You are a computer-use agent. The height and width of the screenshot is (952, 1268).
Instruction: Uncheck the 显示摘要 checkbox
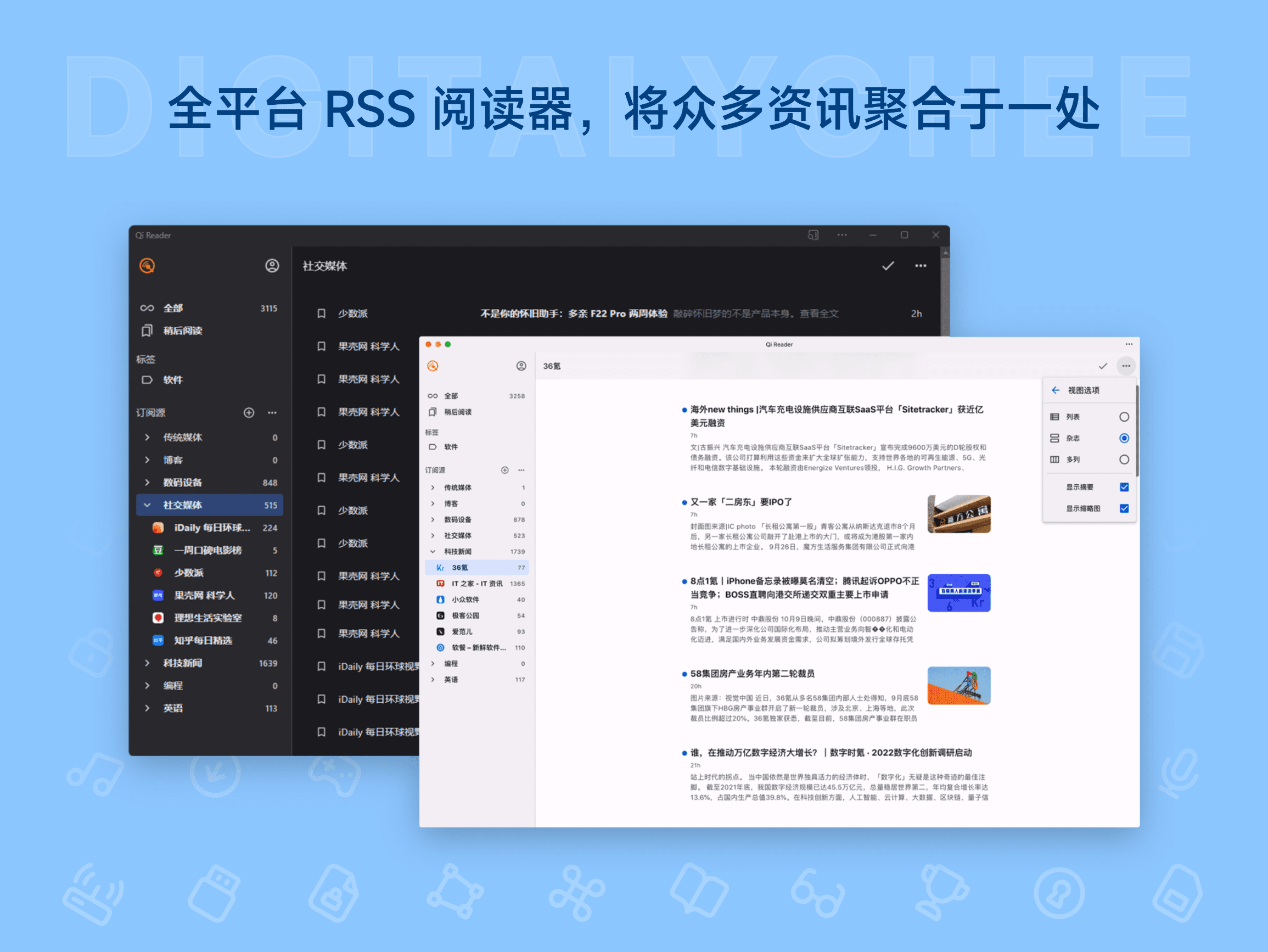[x=1124, y=486]
